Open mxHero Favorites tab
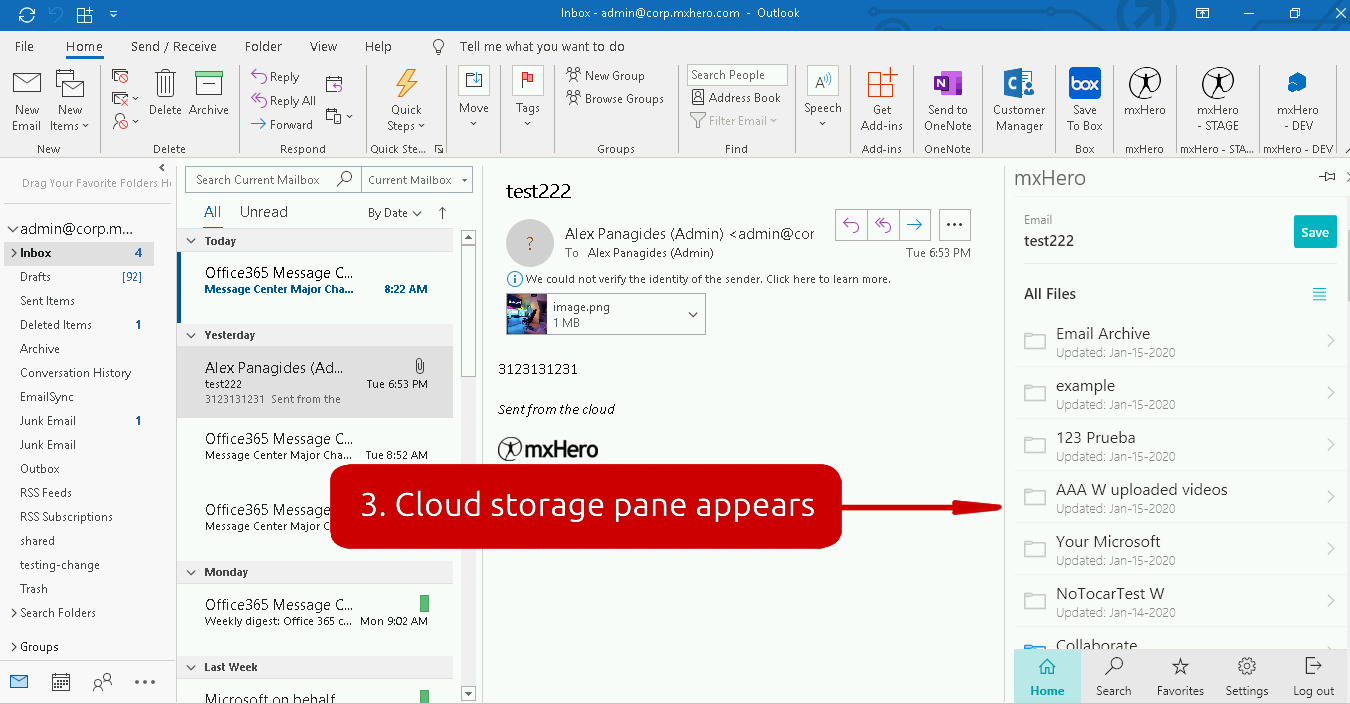Screen dimensions: 1350x704 tap(1180, 676)
